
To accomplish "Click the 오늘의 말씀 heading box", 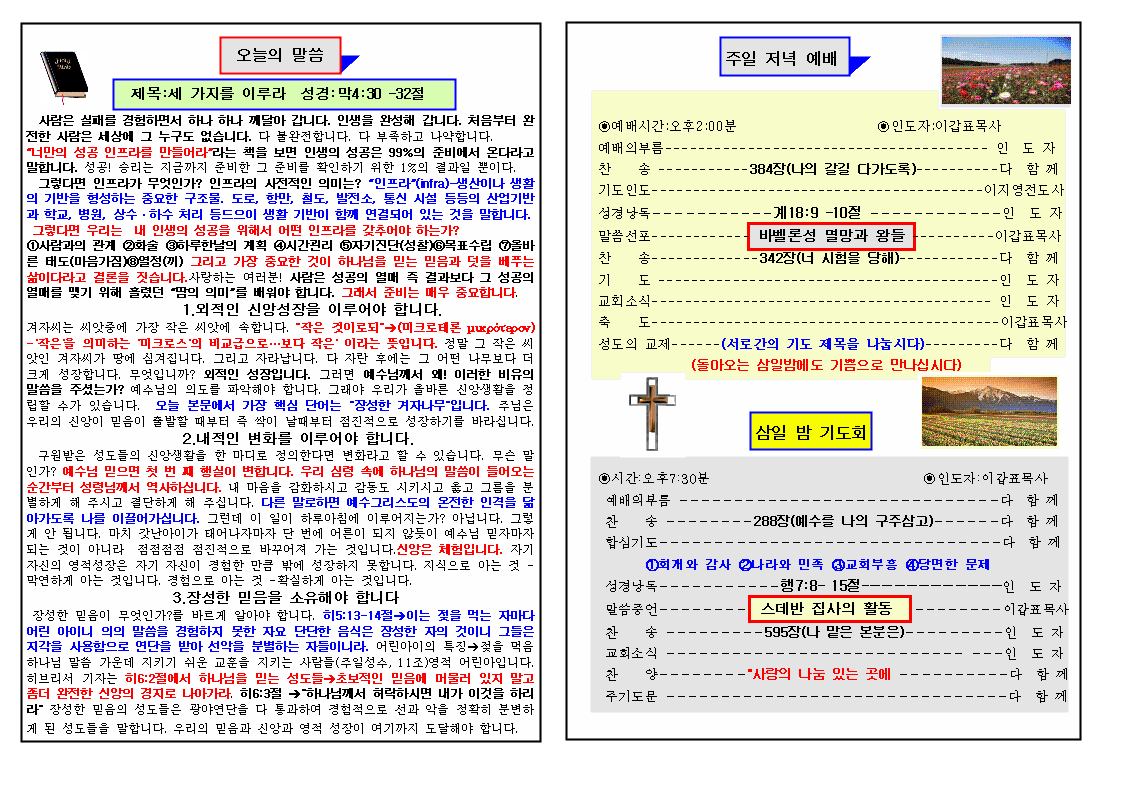I will 280,56.
